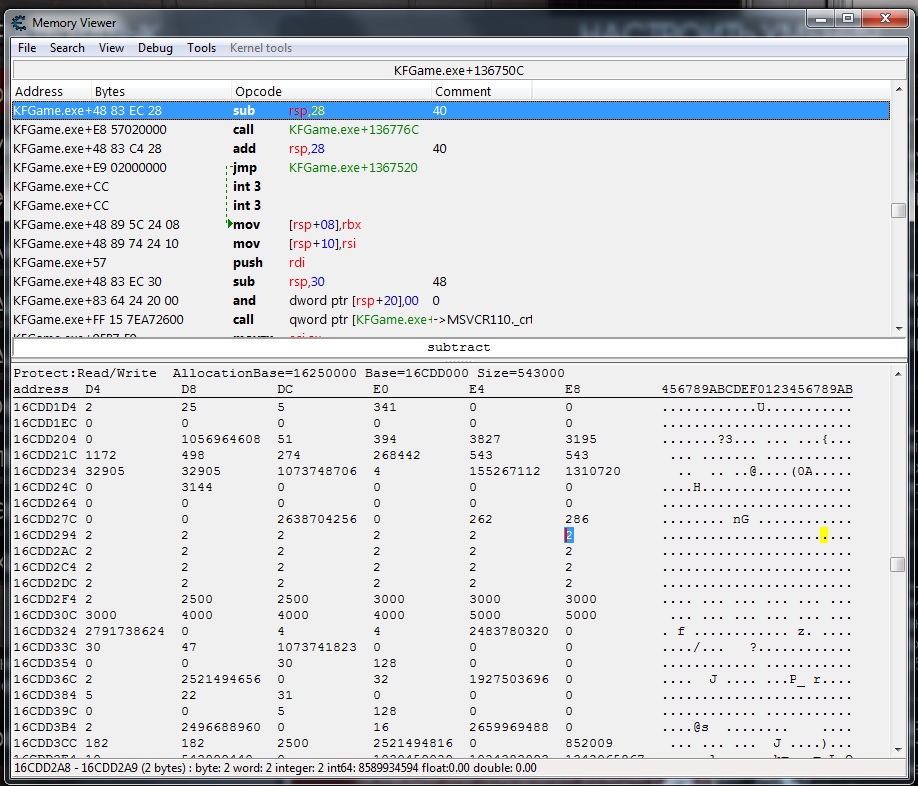Click the 'KFGame.exe+136750C' address header
918x786 pixels.
(459, 71)
